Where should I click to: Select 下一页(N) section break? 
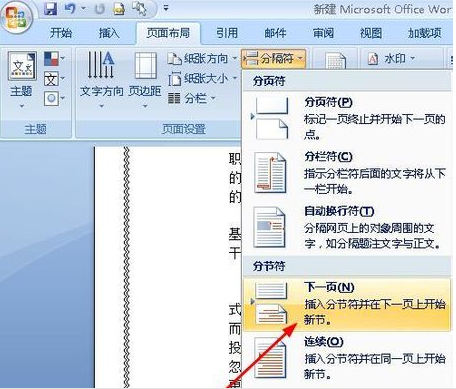tap(347, 304)
